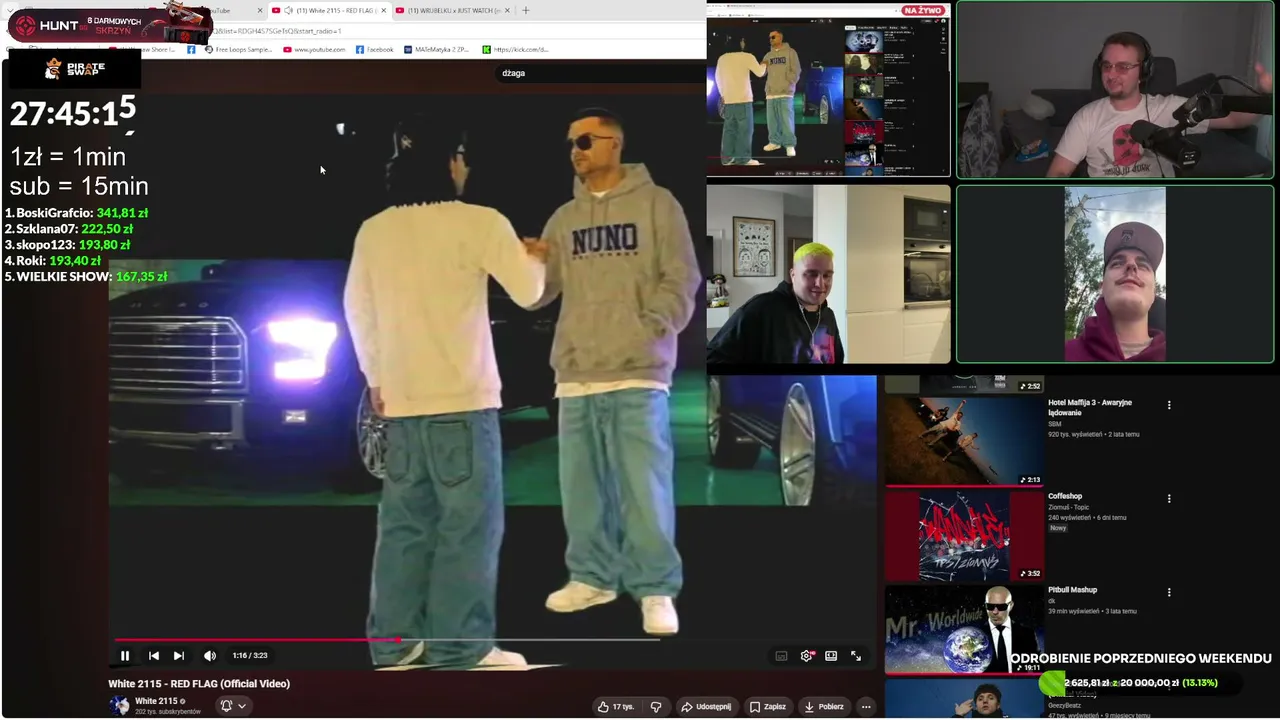The height and width of the screenshot is (720, 1280).
Task: Open the more actions menu beside Pobierz
Action: pyautogui.click(x=866, y=707)
